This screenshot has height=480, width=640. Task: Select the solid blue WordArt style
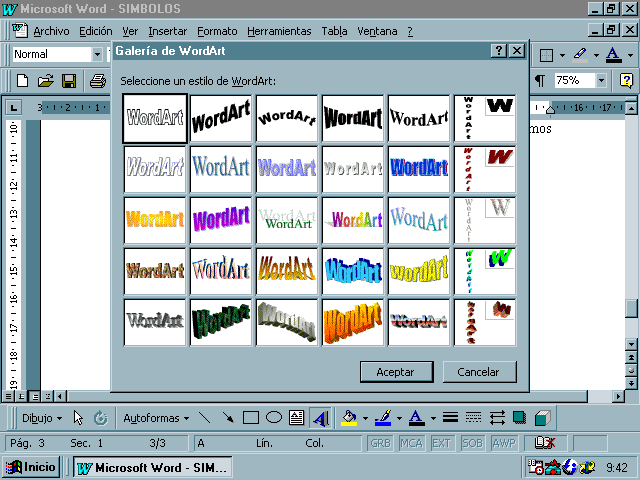pos(419,169)
